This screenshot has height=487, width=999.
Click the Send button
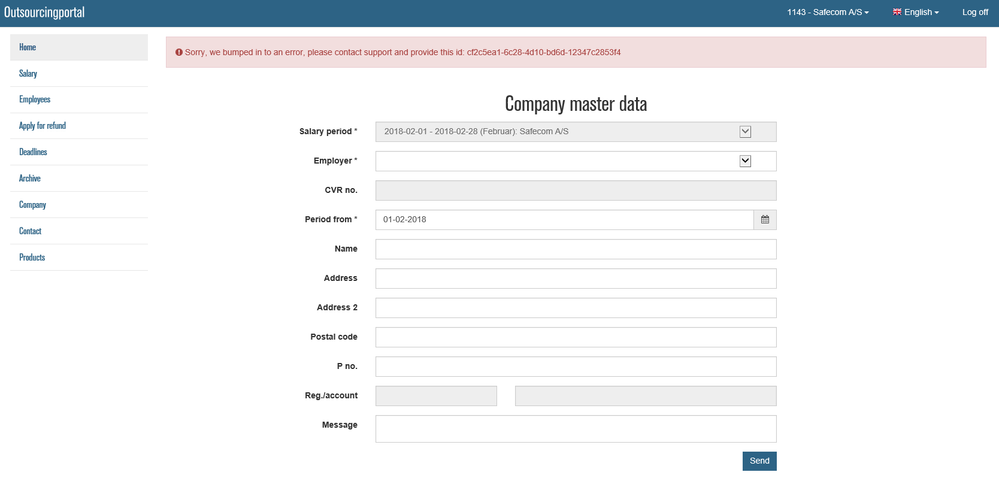[759, 461]
